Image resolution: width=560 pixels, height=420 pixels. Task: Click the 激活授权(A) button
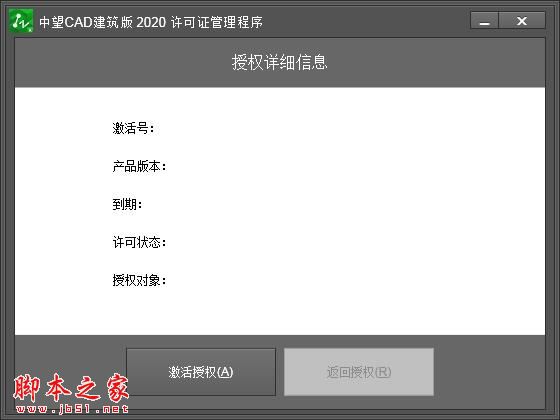[x=201, y=372]
